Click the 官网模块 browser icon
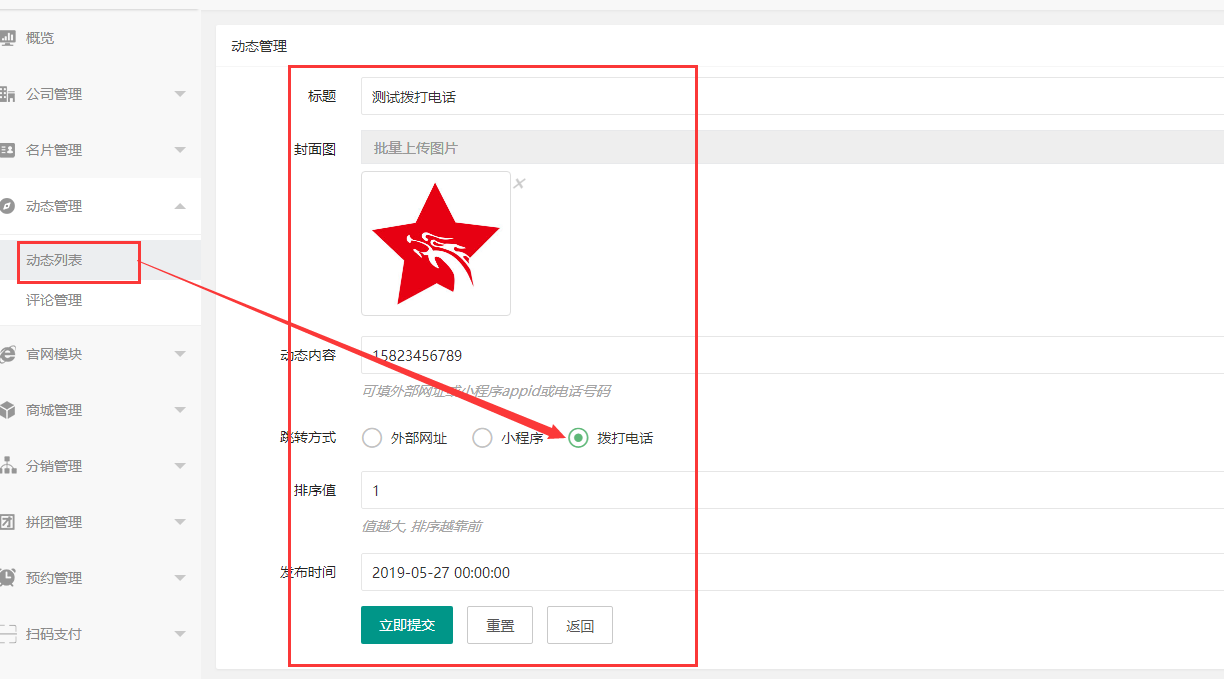 7,354
